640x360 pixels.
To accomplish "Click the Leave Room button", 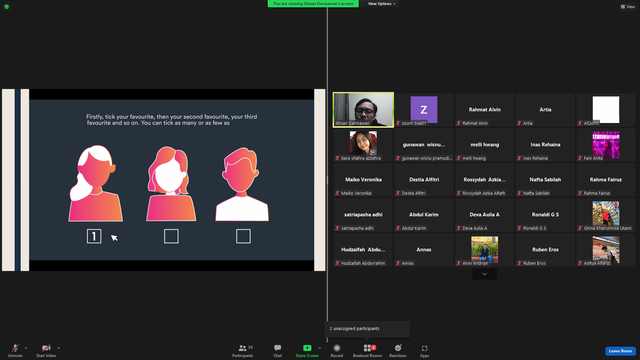I will pyautogui.click(x=620, y=351).
